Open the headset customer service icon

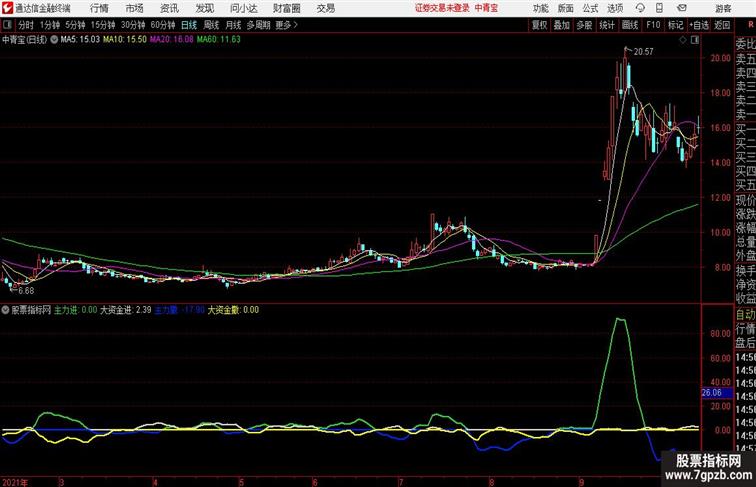(640, 8)
